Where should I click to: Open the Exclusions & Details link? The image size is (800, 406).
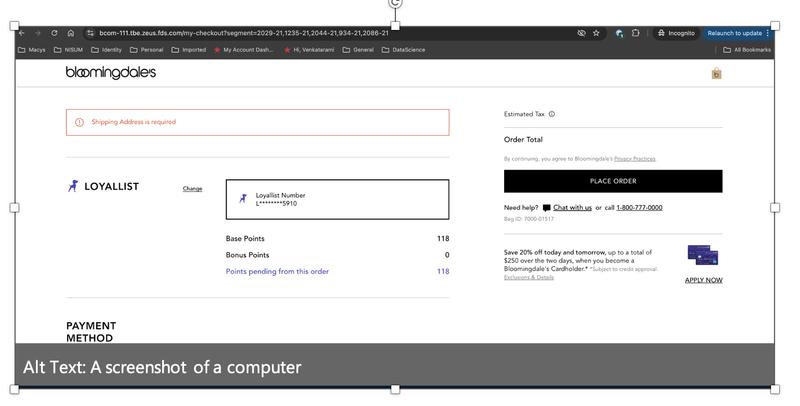529,277
